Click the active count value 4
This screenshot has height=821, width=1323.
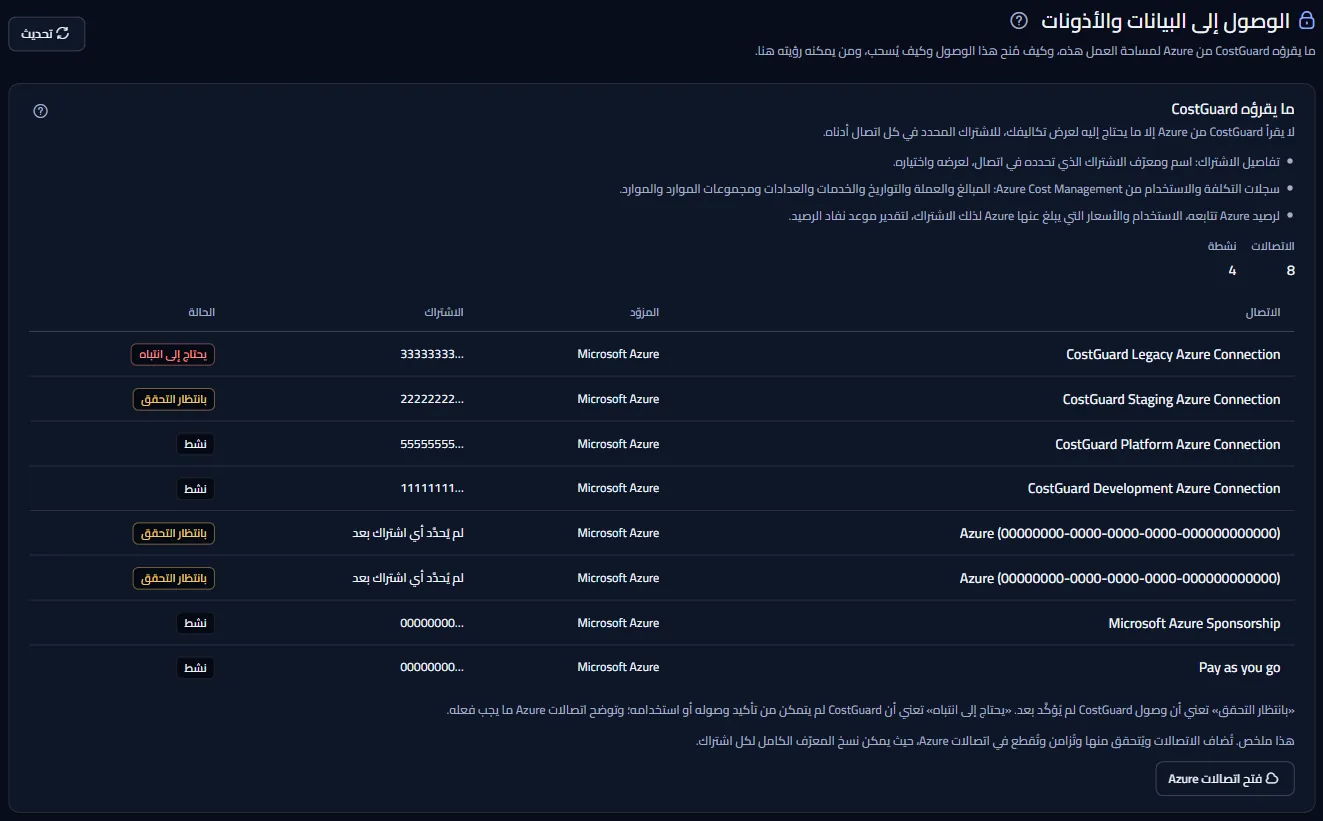click(1232, 271)
